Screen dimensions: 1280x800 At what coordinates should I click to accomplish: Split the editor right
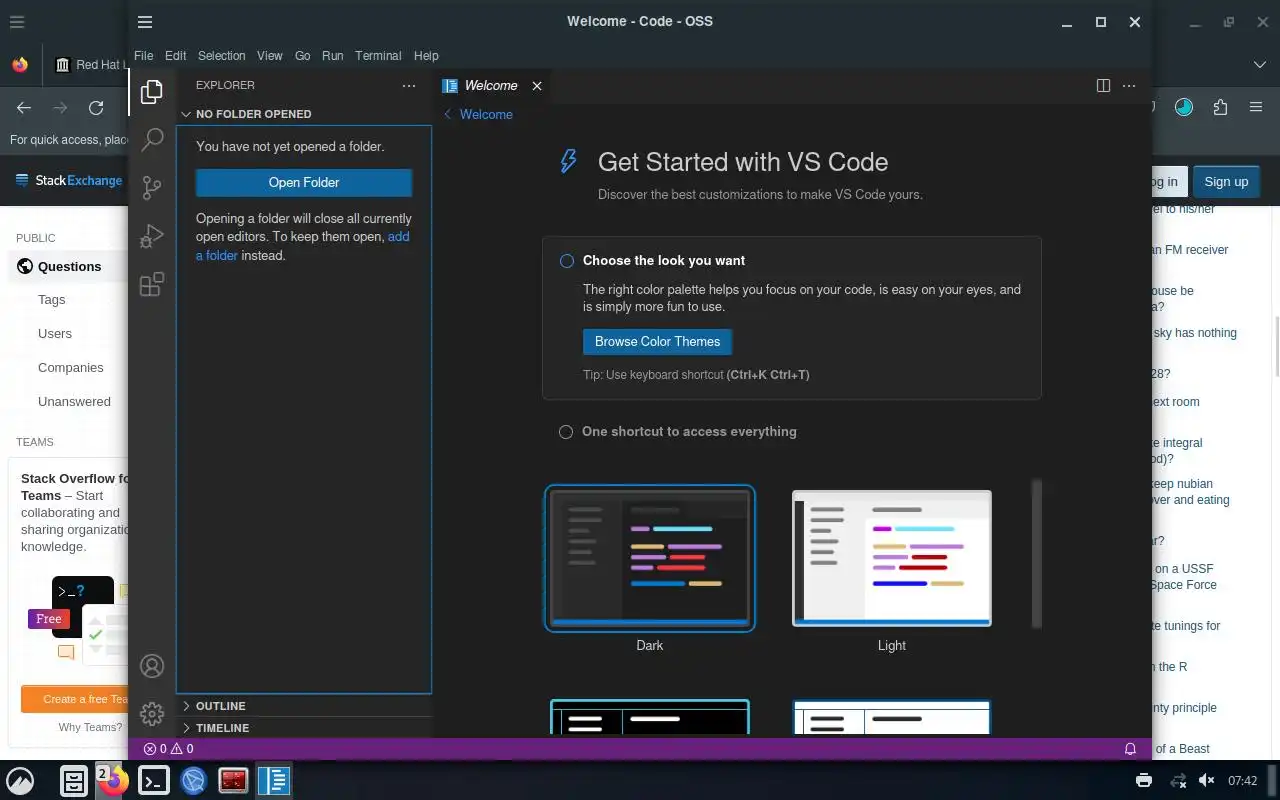pyautogui.click(x=1103, y=86)
